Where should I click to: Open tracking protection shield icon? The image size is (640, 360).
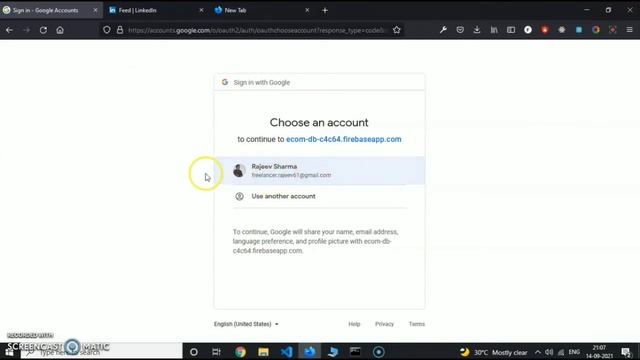(x=107, y=30)
